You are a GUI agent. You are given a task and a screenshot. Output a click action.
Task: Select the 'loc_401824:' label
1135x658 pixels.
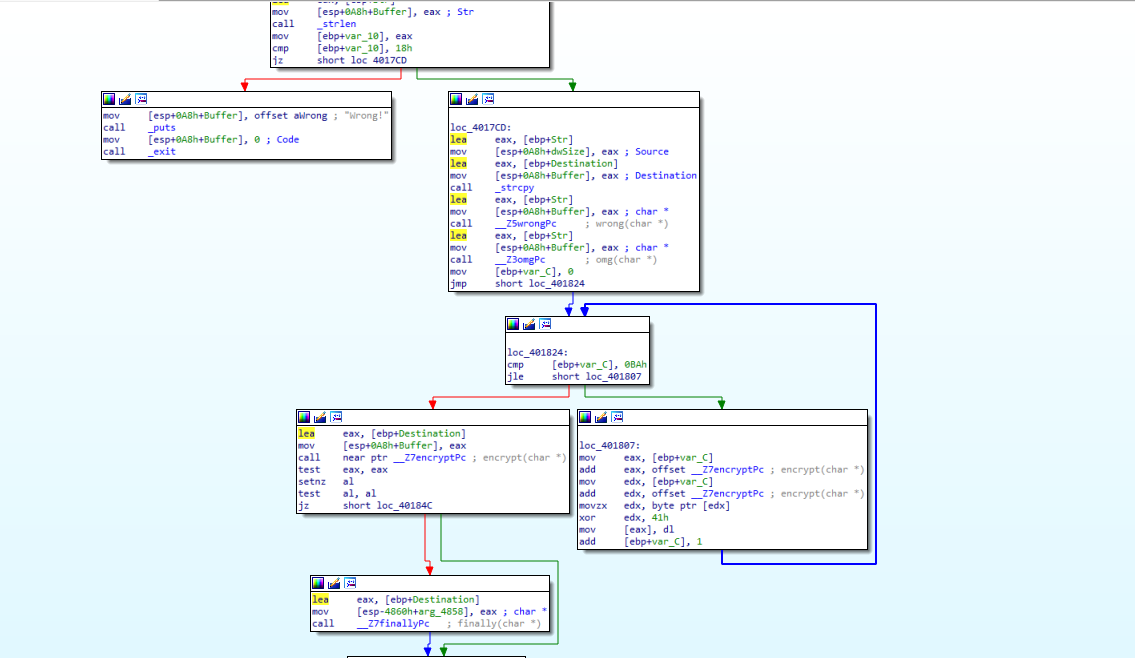(538, 353)
